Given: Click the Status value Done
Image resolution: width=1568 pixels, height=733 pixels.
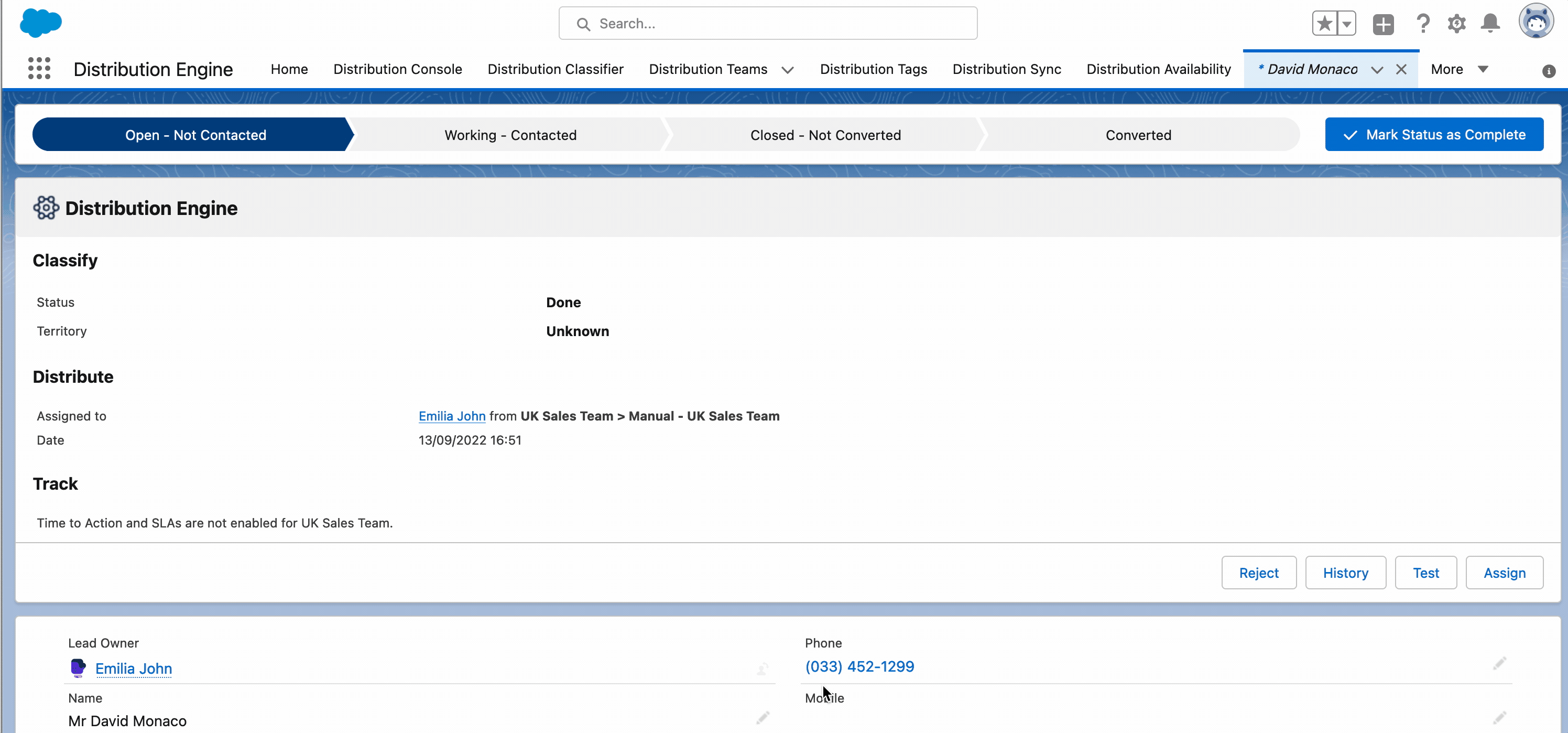Looking at the screenshot, I should [x=563, y=302].
